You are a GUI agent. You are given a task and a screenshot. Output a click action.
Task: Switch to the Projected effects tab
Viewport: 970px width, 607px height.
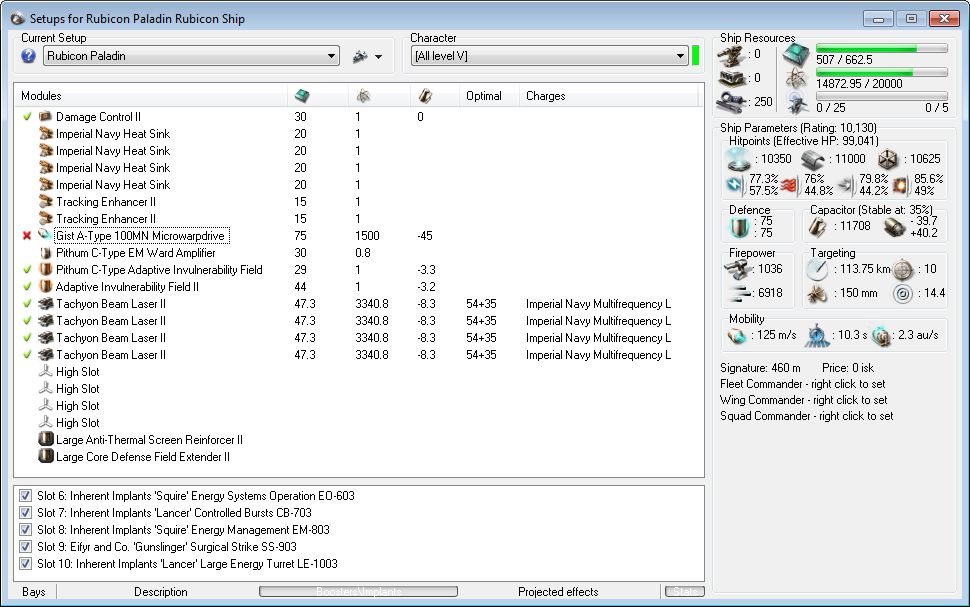pos(558,592)
